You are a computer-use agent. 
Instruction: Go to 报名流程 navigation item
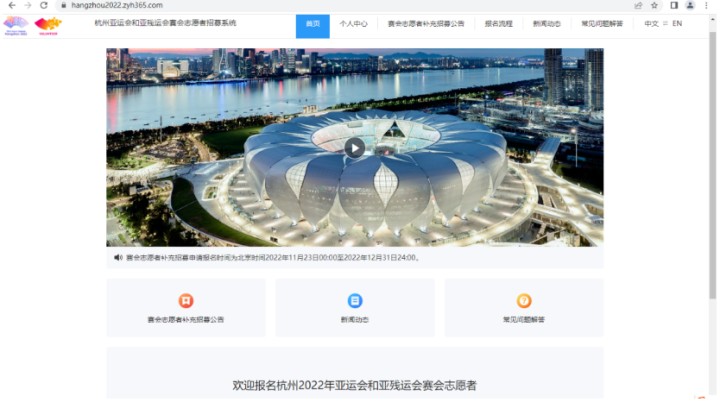click(499, 24)
